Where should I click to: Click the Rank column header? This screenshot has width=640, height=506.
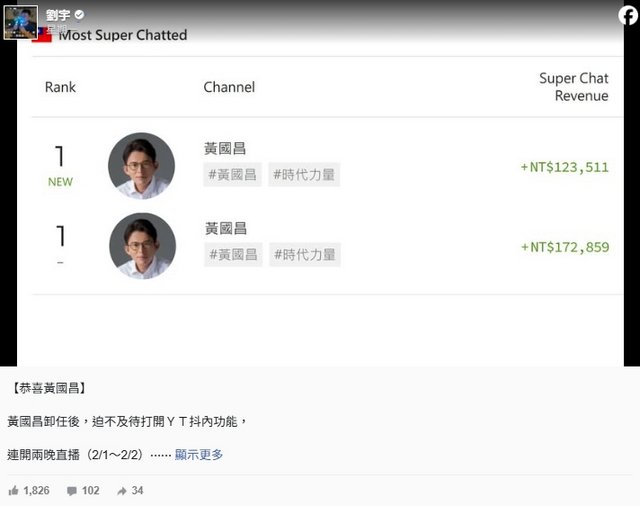pos(60,87)
